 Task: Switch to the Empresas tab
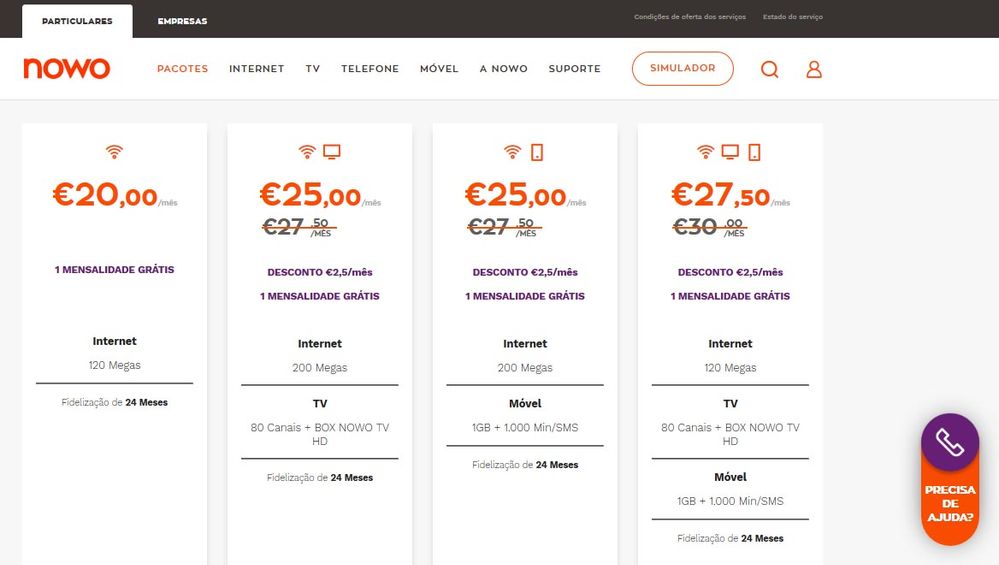(182, 21)
